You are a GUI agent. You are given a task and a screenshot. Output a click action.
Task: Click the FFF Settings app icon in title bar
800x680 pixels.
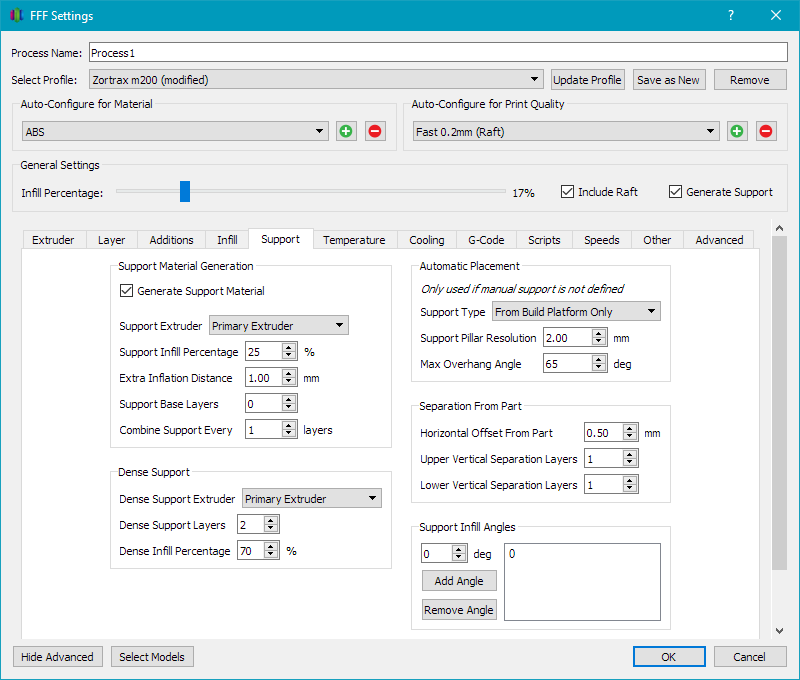point(16,15)
